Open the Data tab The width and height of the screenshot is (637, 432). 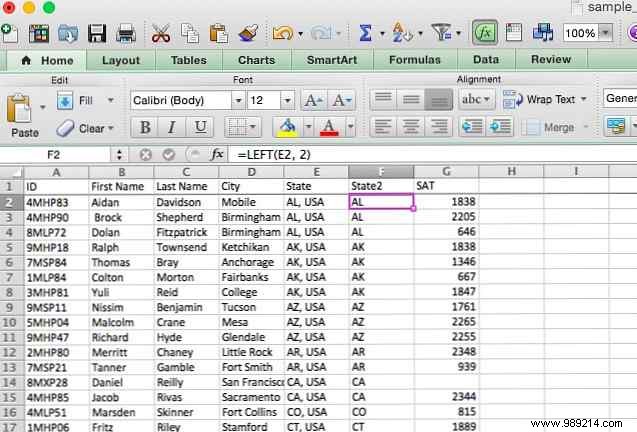coord(486,60)
